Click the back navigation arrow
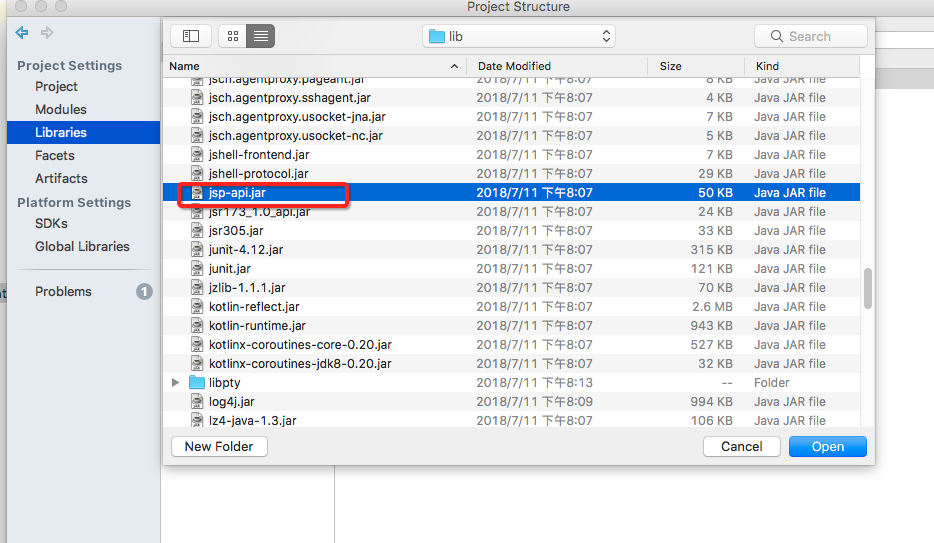The image size is (934, 543). tap(22, 33)
